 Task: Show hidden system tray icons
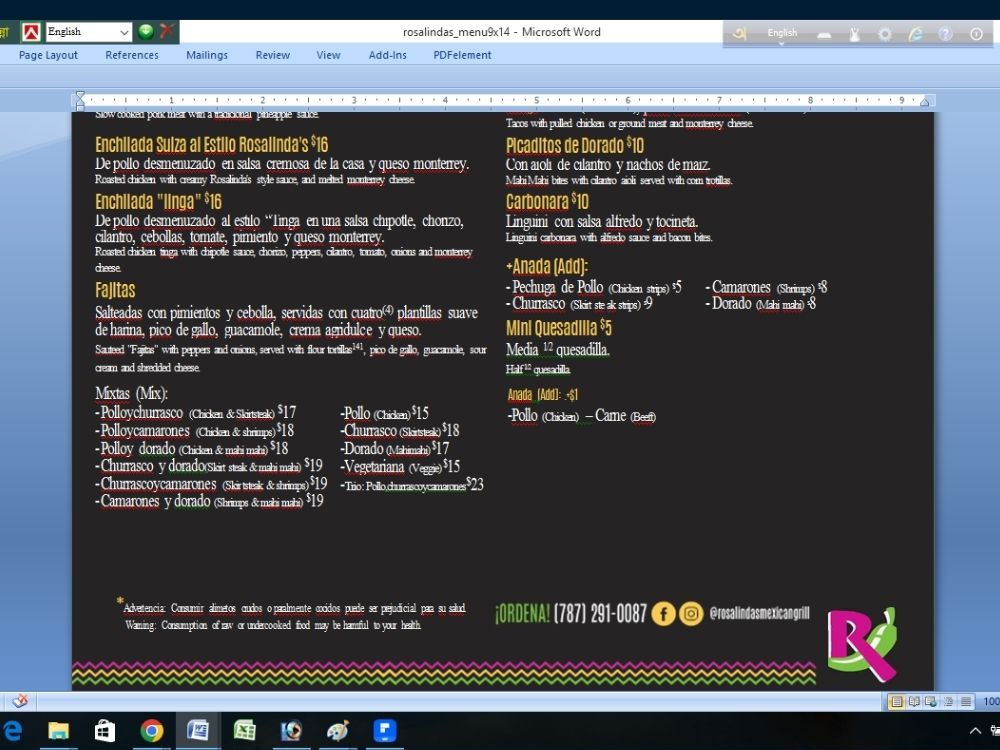pos(975,731)
